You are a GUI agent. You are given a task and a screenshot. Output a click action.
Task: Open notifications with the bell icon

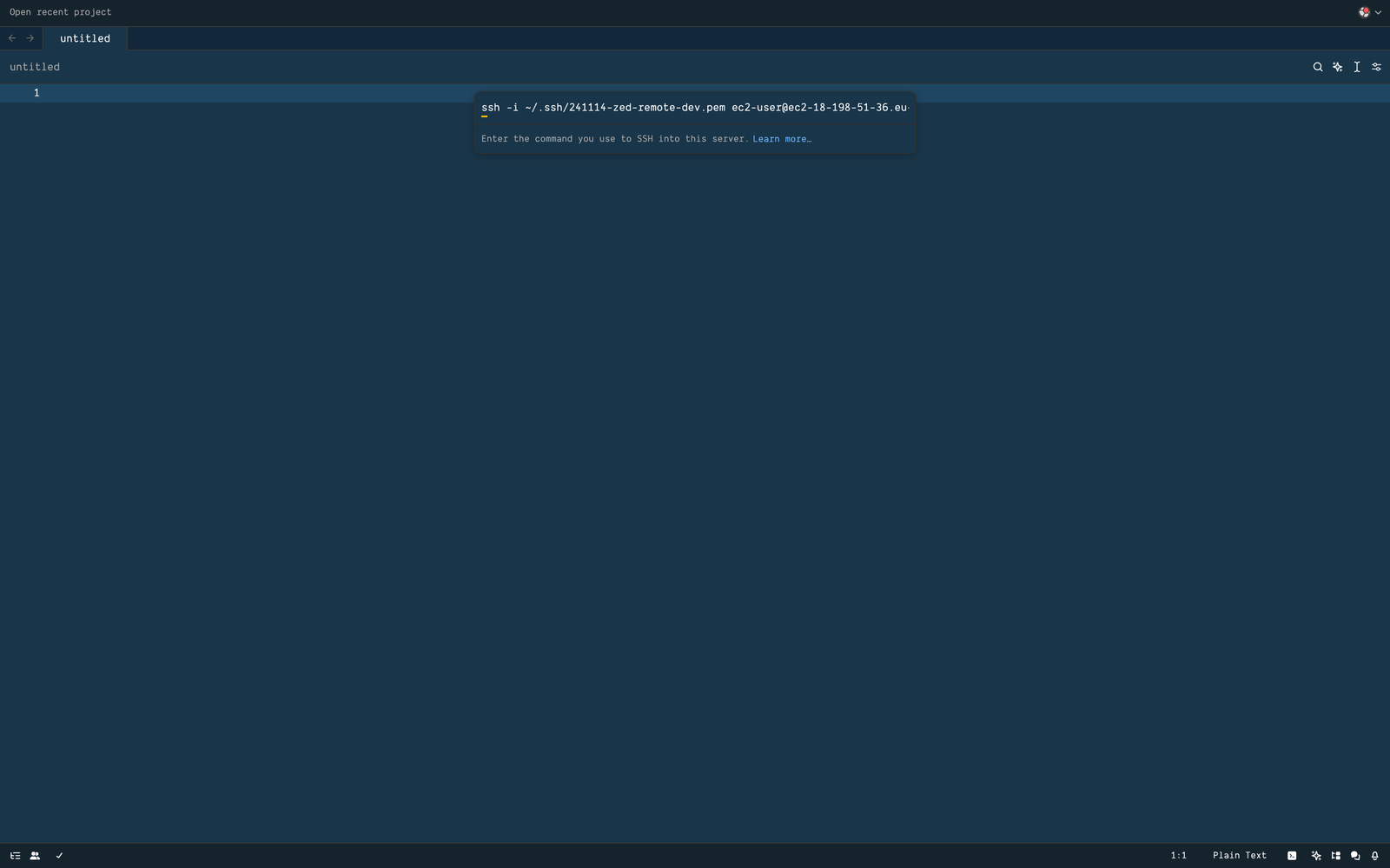(x=1374, y=855)
